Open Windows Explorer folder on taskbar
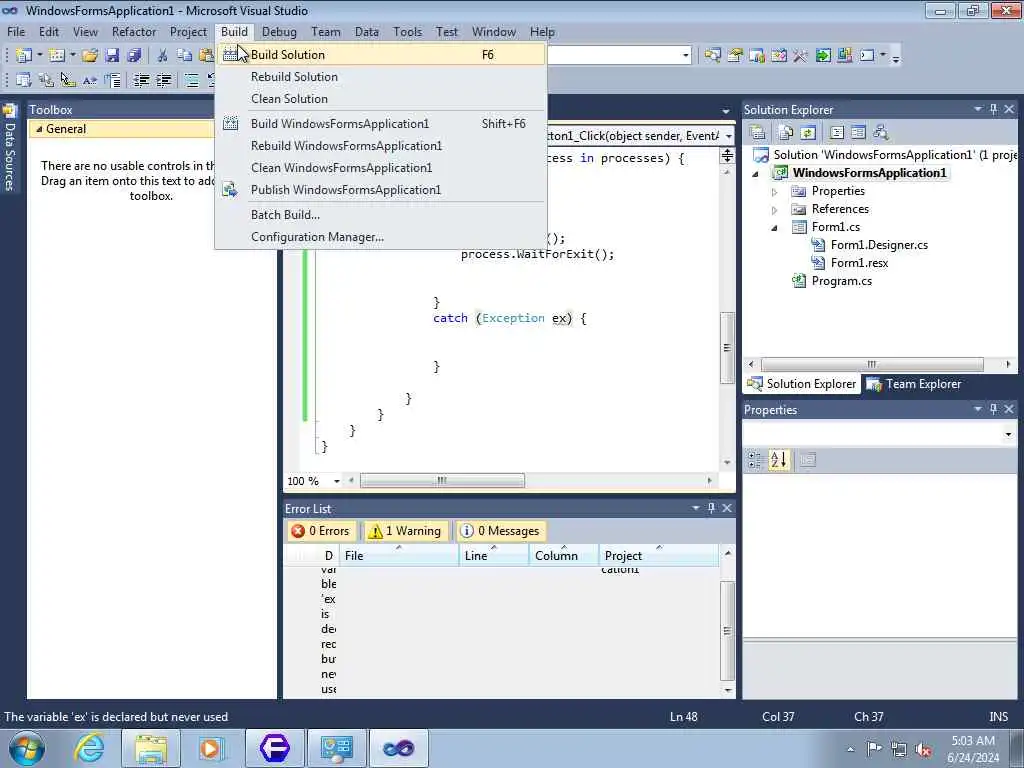This screenshot has height=768, width=1024. tap(151, 748)
